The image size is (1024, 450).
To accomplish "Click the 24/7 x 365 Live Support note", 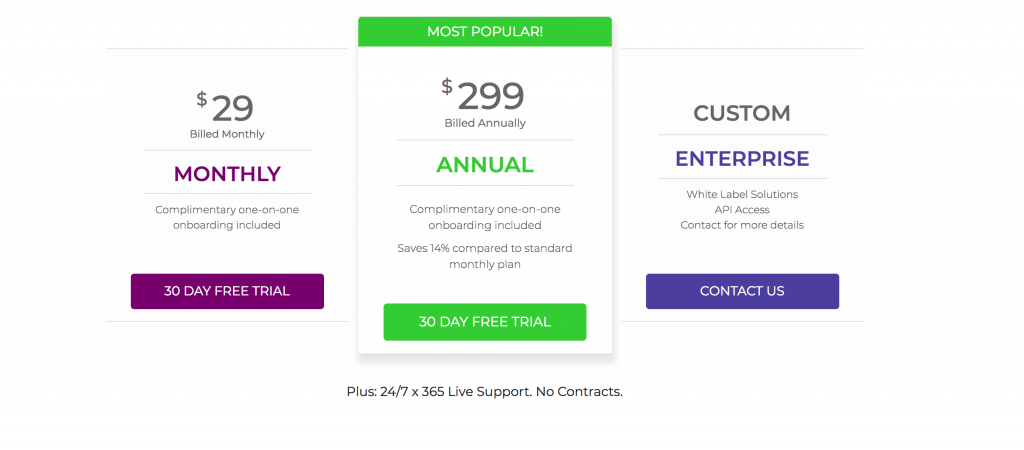I will tap(485, 392).
